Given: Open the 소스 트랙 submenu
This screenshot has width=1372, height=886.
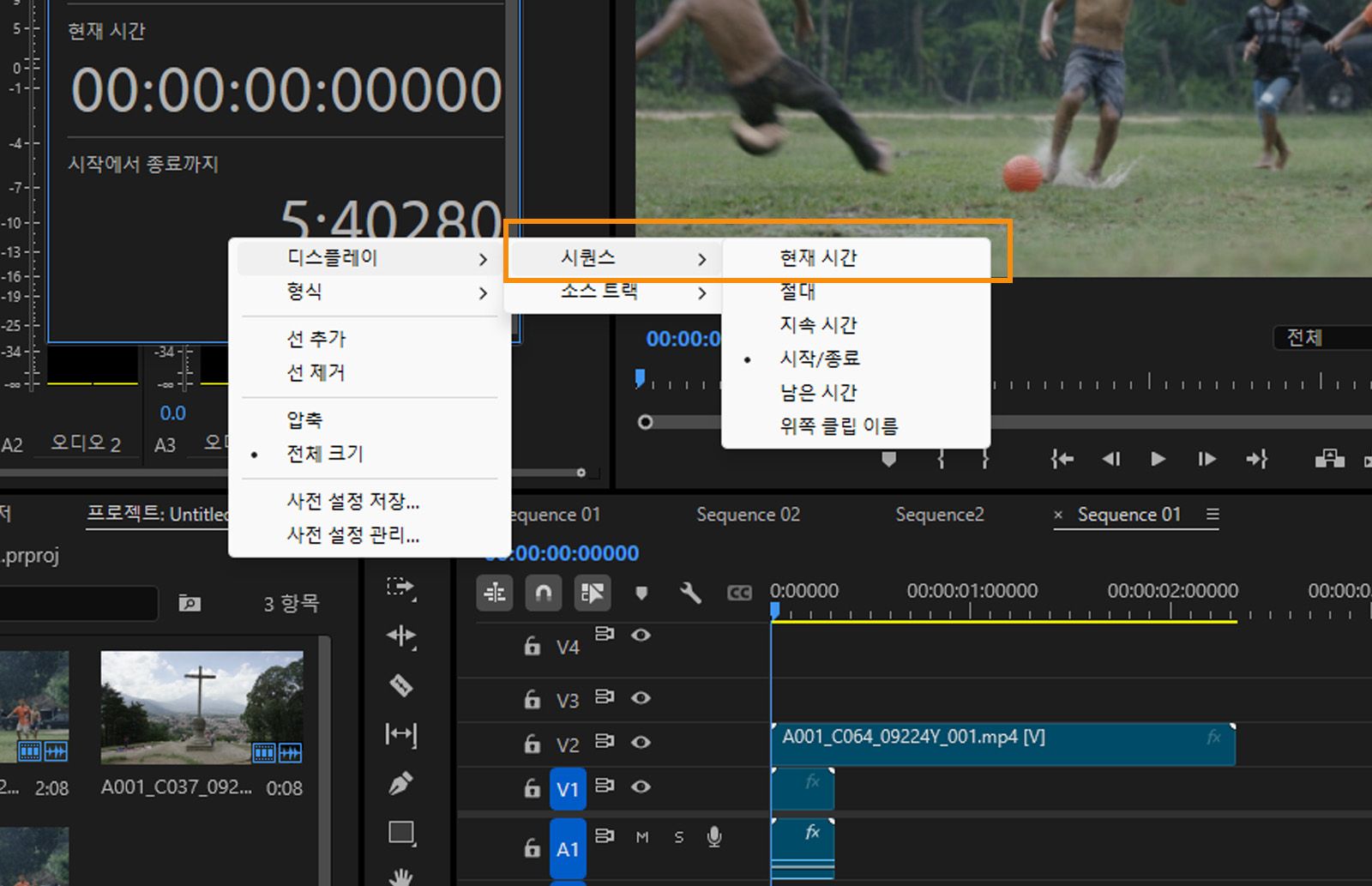Looking at the screenshot, I should point(613,292).
